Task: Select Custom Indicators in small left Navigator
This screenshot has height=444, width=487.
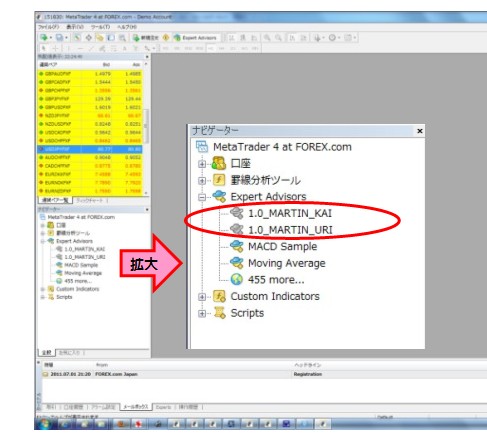Action: click(77, 289)
